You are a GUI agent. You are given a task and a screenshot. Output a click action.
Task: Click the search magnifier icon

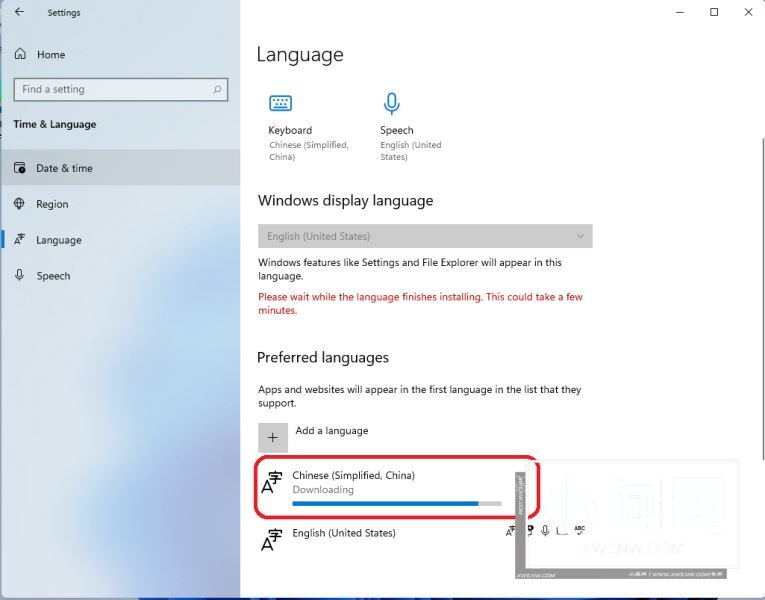(x=217, y=89)
